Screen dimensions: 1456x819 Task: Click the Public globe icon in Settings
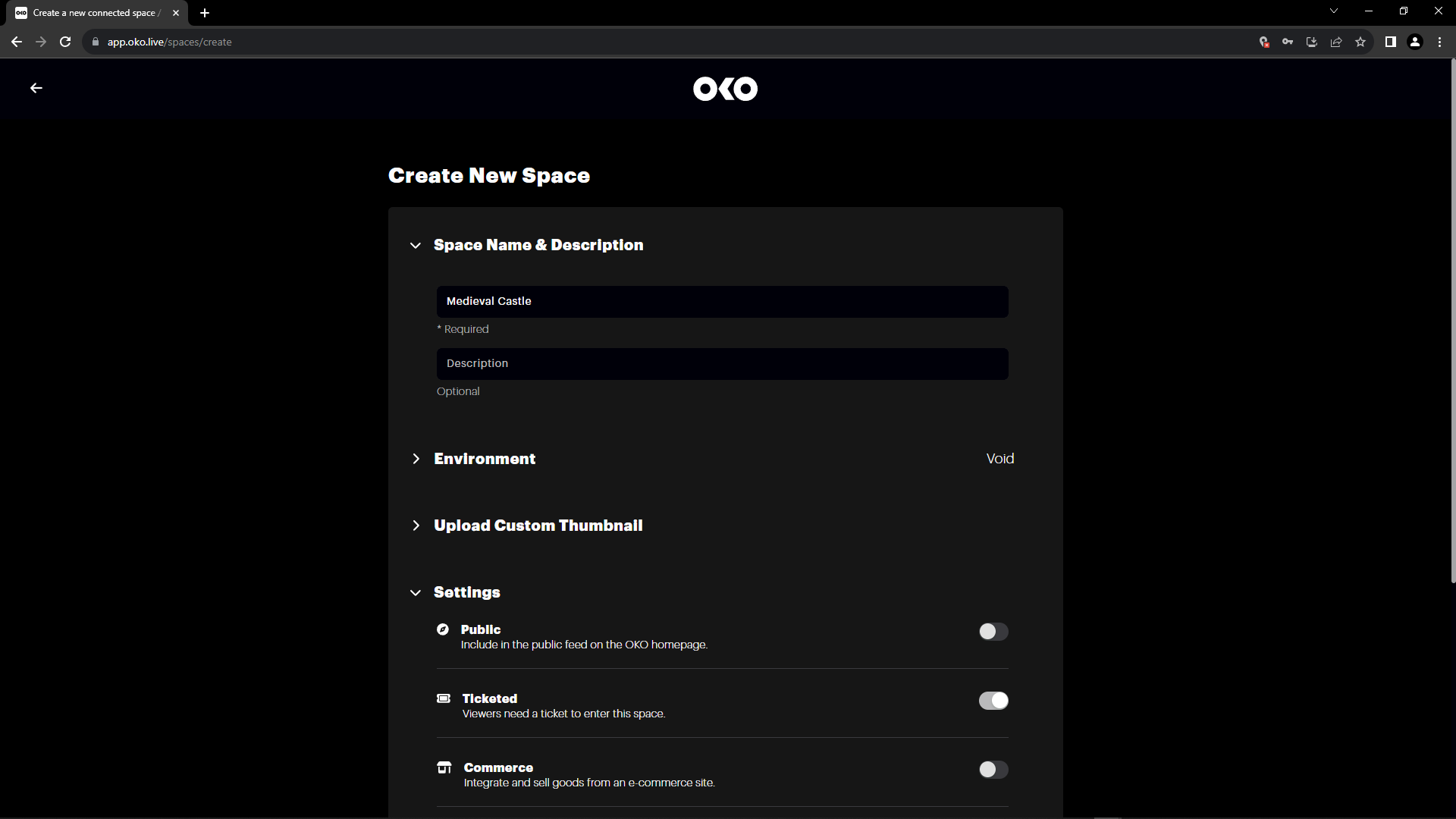[x=443, y=629]
